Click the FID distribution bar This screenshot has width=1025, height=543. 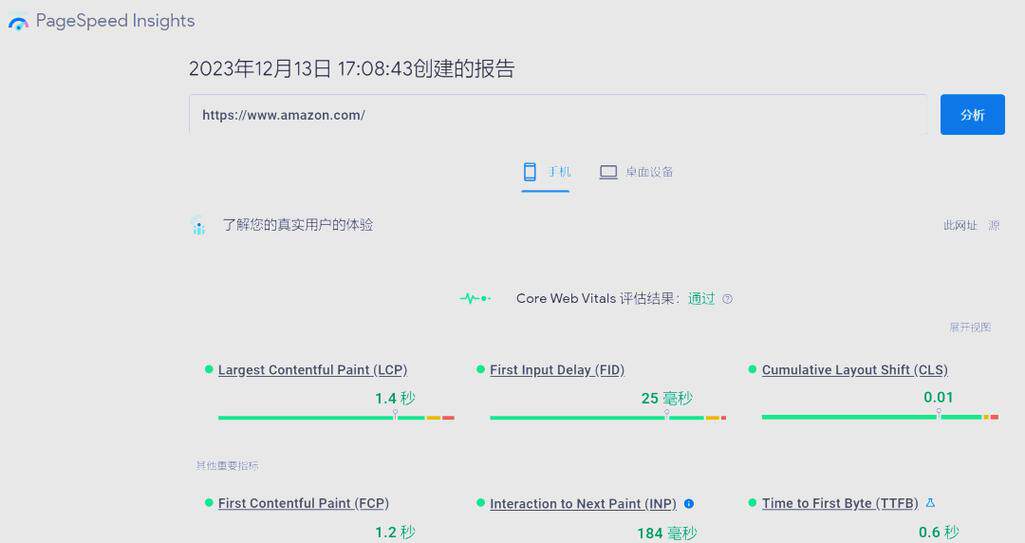click(x=608, y=418)
